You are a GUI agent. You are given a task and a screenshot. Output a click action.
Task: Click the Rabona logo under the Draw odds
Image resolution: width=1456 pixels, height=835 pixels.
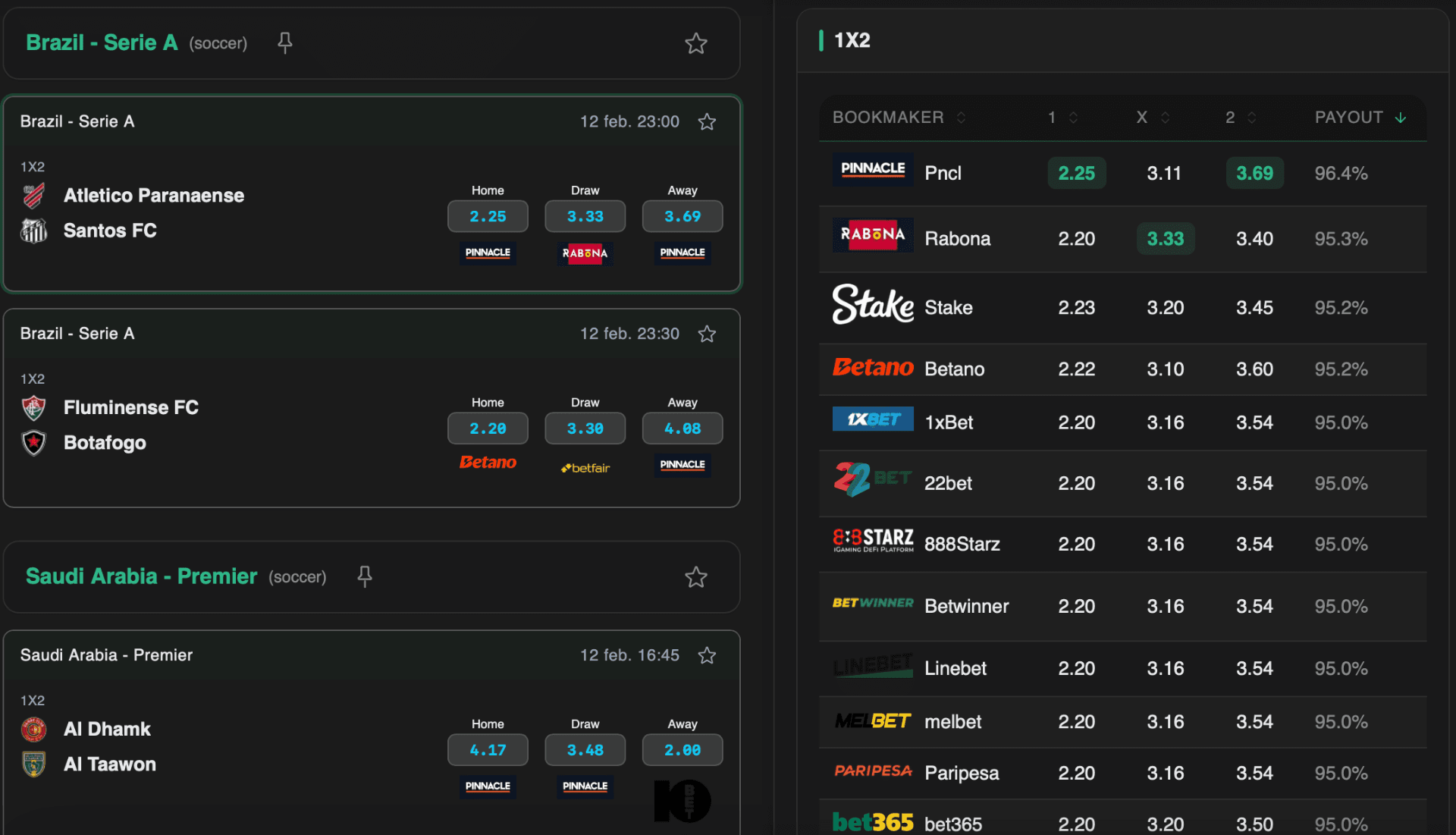[x=585, y=253]
